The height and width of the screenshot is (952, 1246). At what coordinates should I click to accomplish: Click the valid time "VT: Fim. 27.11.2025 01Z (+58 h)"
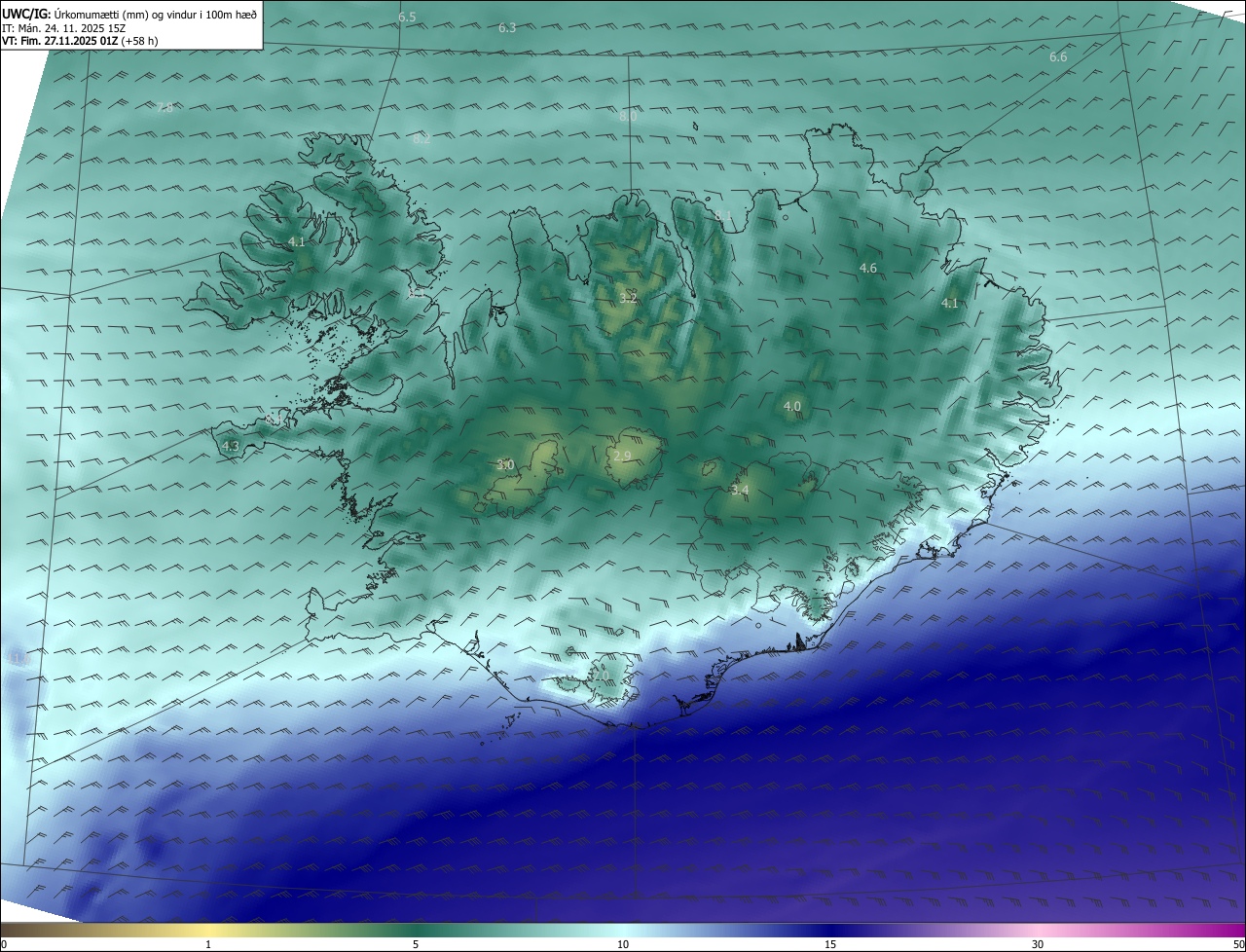pos(80,41)
